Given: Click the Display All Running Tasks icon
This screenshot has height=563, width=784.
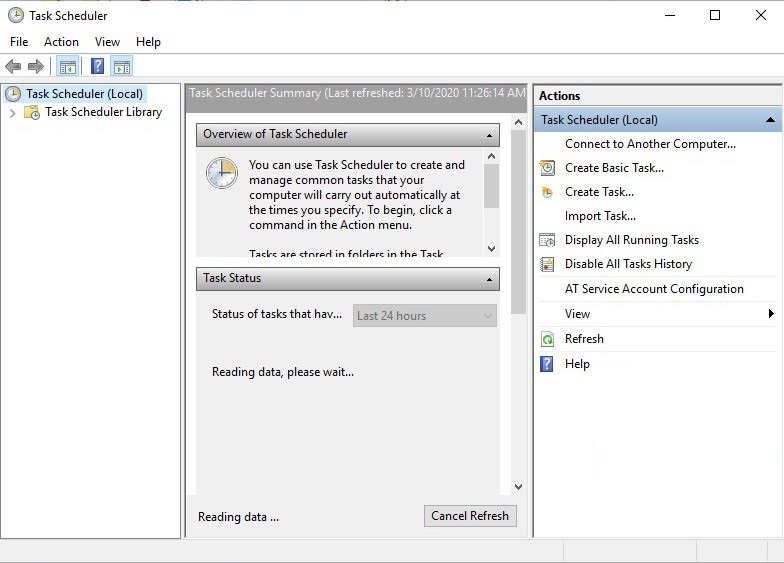Looking at the screenshot, I should pos(547,240).
